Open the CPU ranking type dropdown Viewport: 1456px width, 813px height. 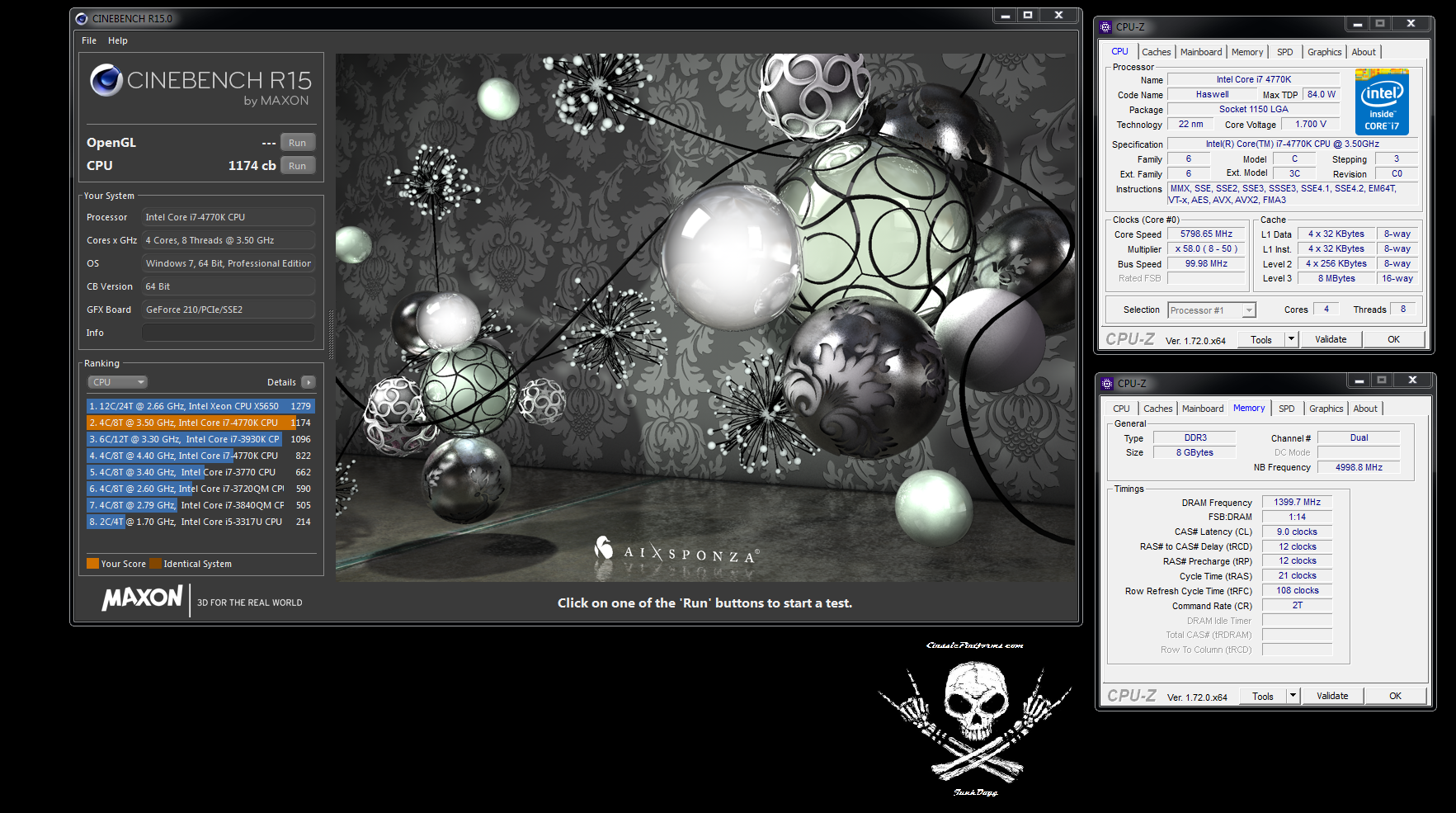pos(118,382)
